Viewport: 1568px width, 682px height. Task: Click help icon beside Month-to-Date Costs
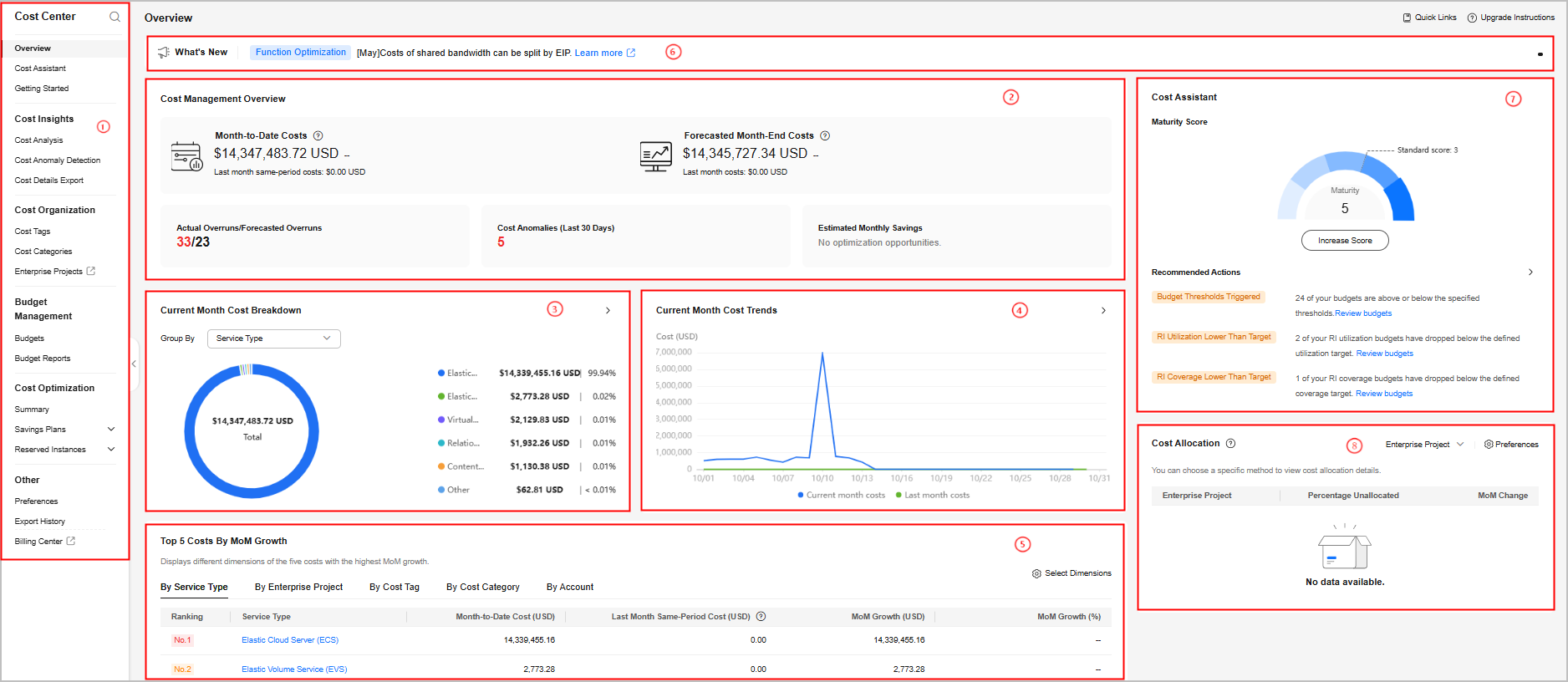318,135
